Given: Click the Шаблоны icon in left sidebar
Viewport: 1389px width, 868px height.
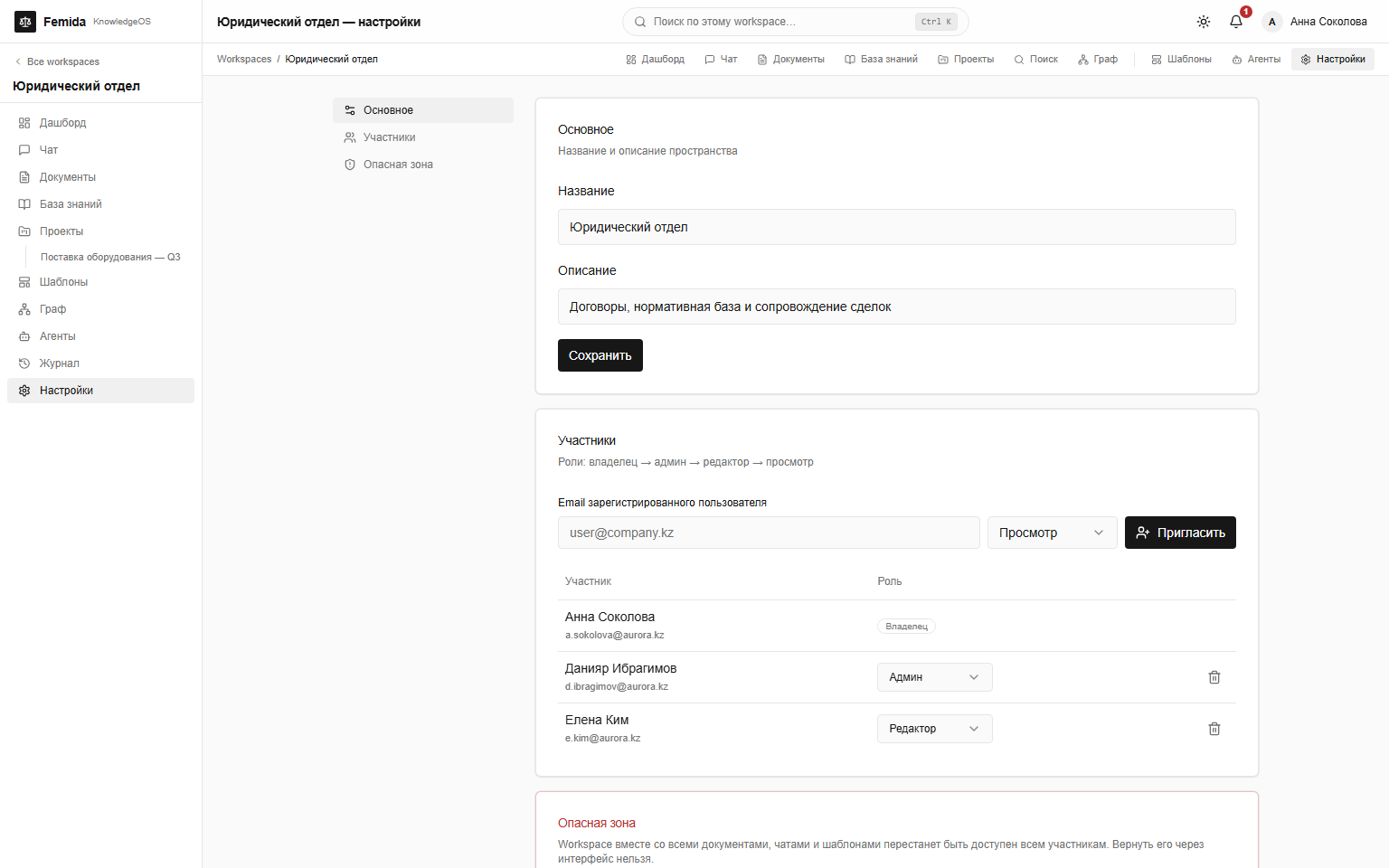Looking at the screenshot, I should pyautogui.click(x=24, y=282).
